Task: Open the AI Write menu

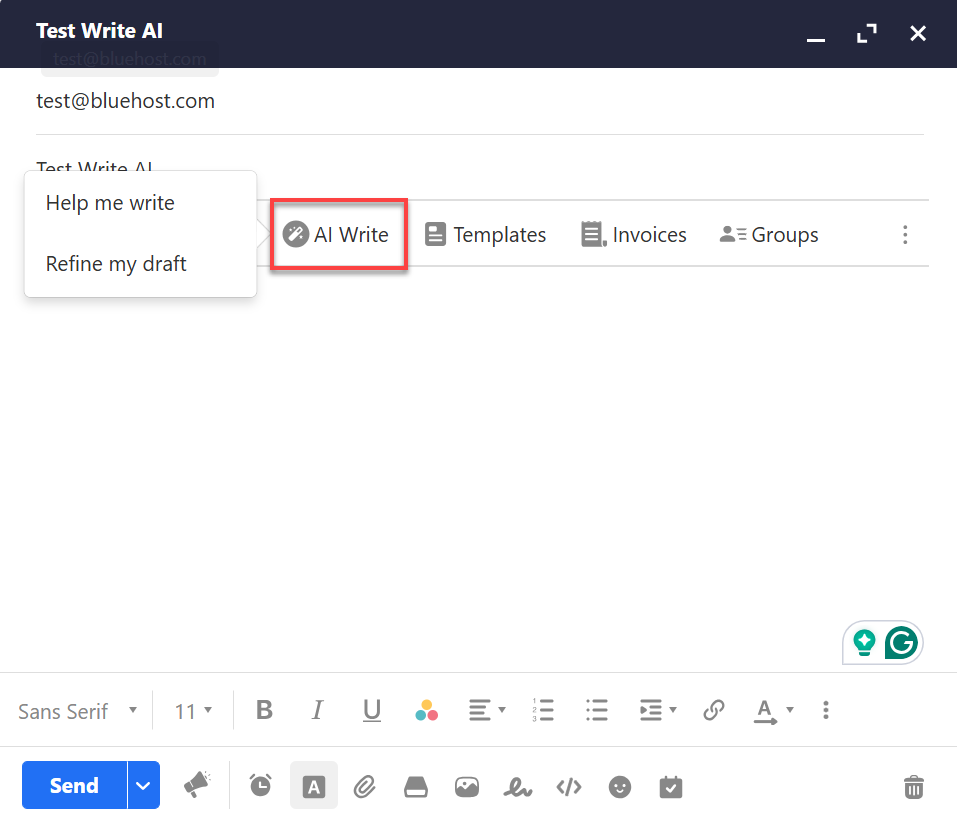Action: click(337, 234)
